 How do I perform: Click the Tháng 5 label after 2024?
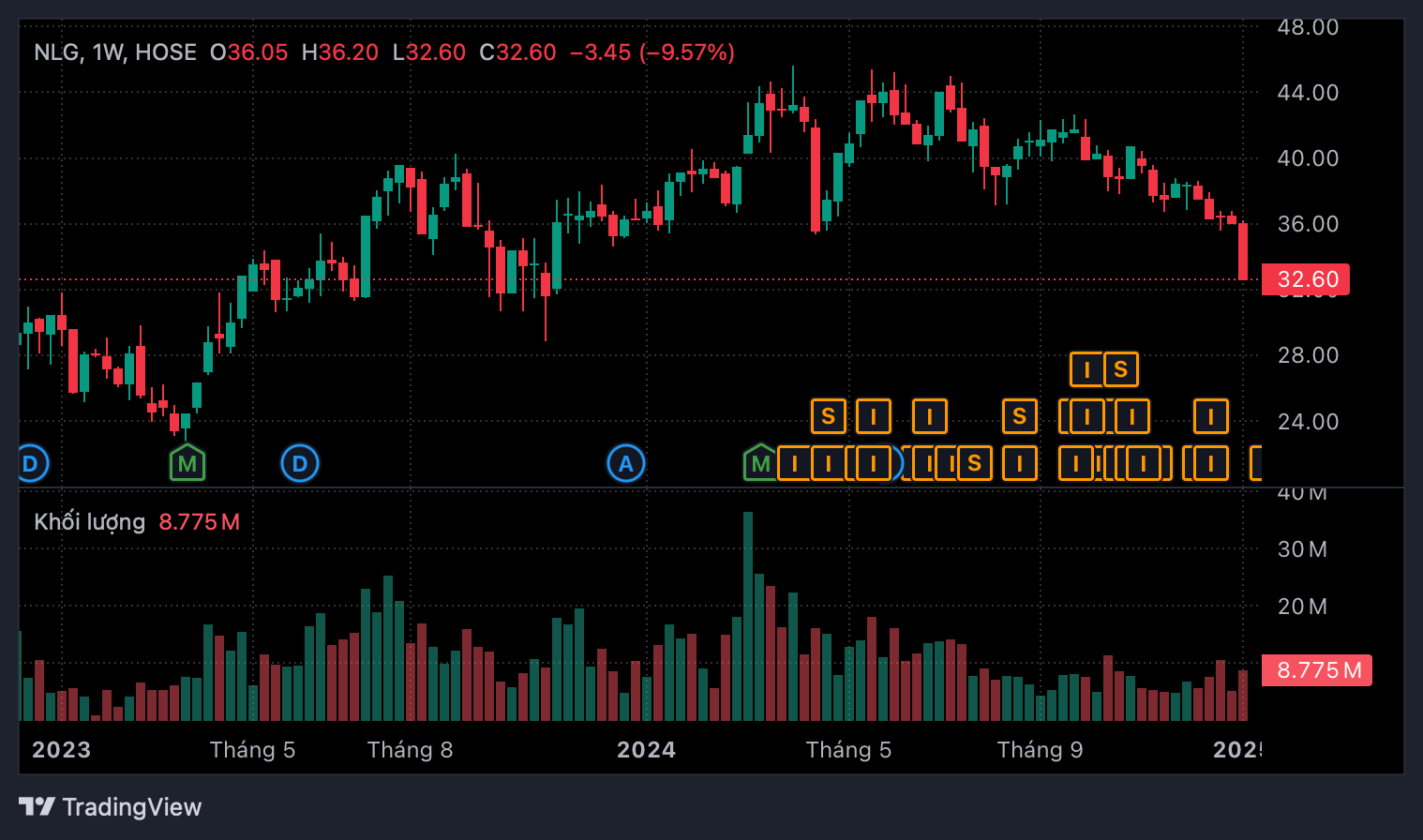point(848,750)
